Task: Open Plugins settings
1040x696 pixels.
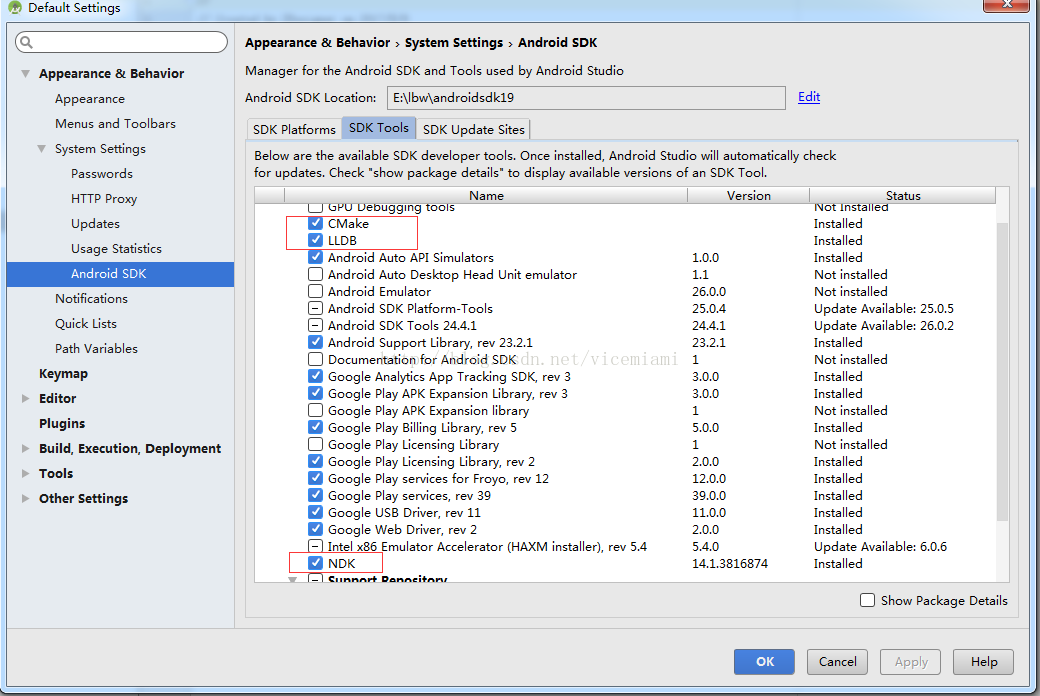Action: (62, 423)
